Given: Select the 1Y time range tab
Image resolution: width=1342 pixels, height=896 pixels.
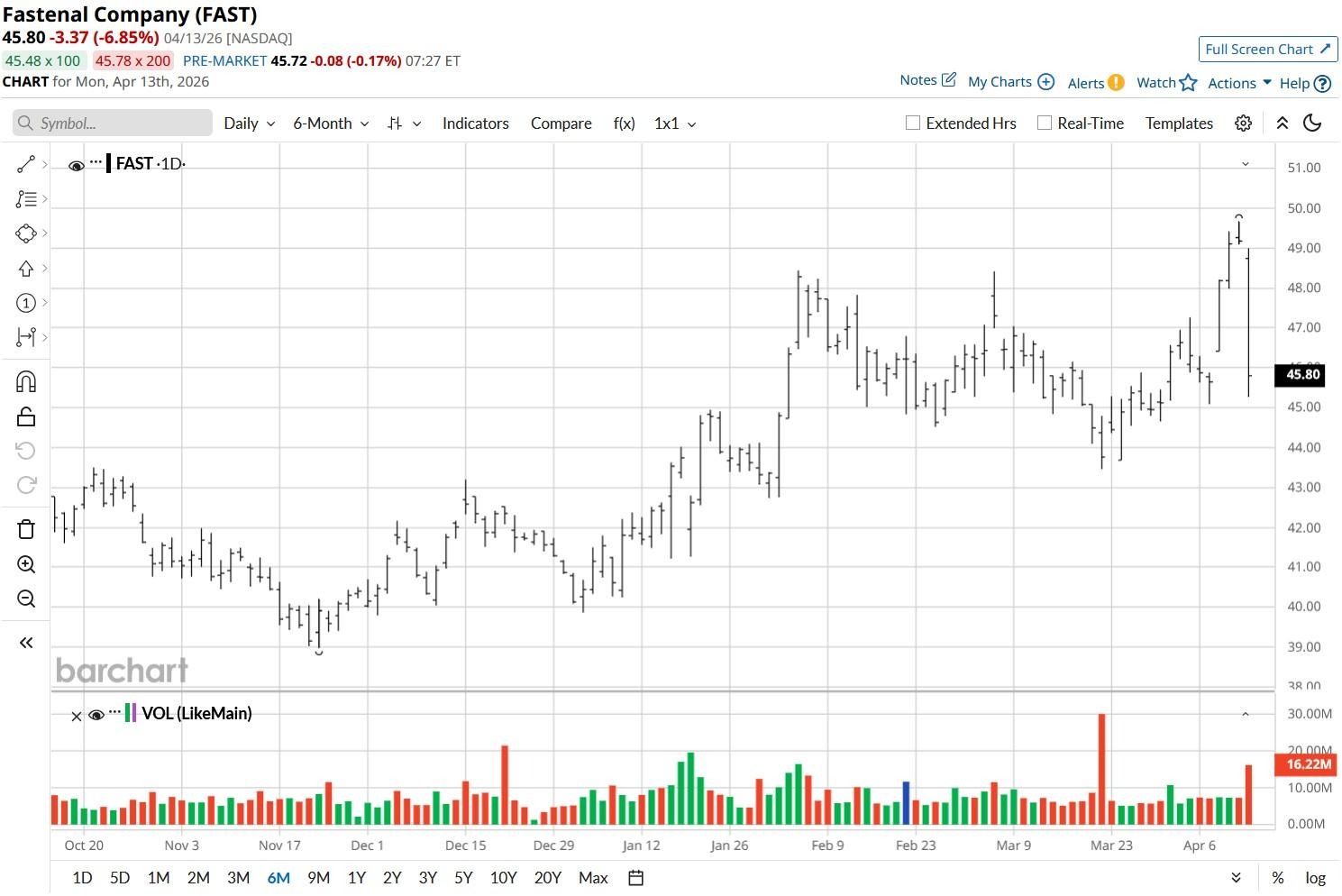Looking at the screenshot, I should [356, 878].
